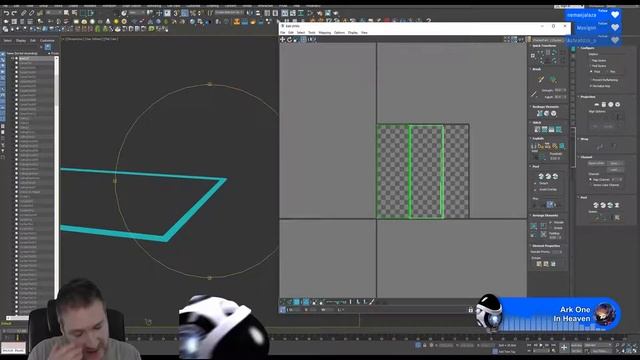640x360 pixels.
Task: Toggle the Map Seams checkbox in Configure
Action: 590,60
